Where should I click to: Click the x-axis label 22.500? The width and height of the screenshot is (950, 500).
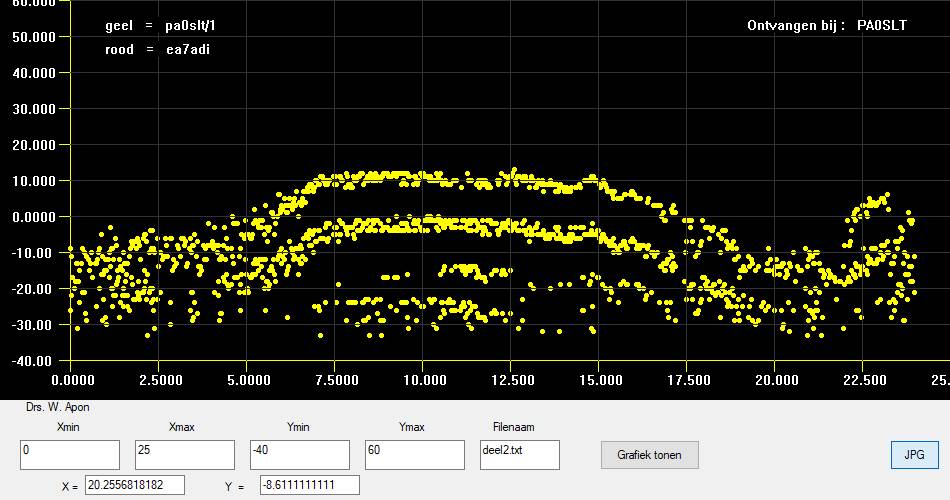click(x=865, y=381)
